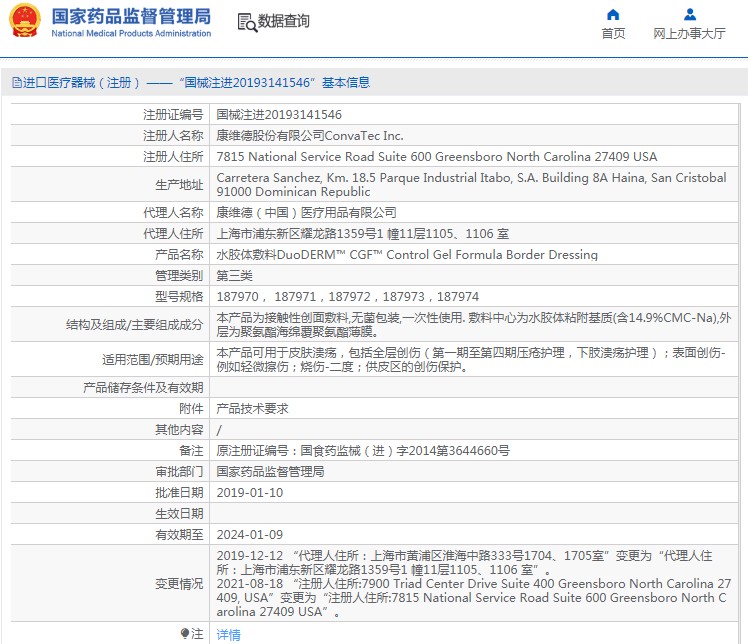Click the 基本信息 header title
Screen dimensions: 748x644
point(346,83)
